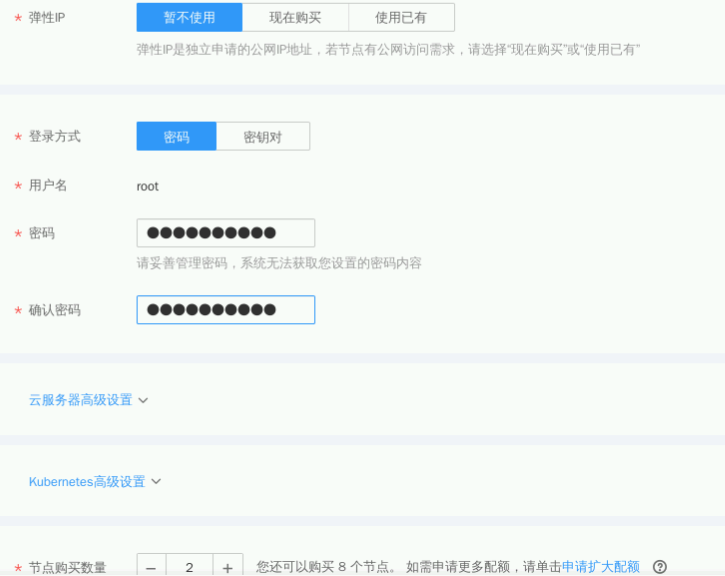
Task: Click chevron next to Kubernetes高级设置
Action: (x=156, y=482)
